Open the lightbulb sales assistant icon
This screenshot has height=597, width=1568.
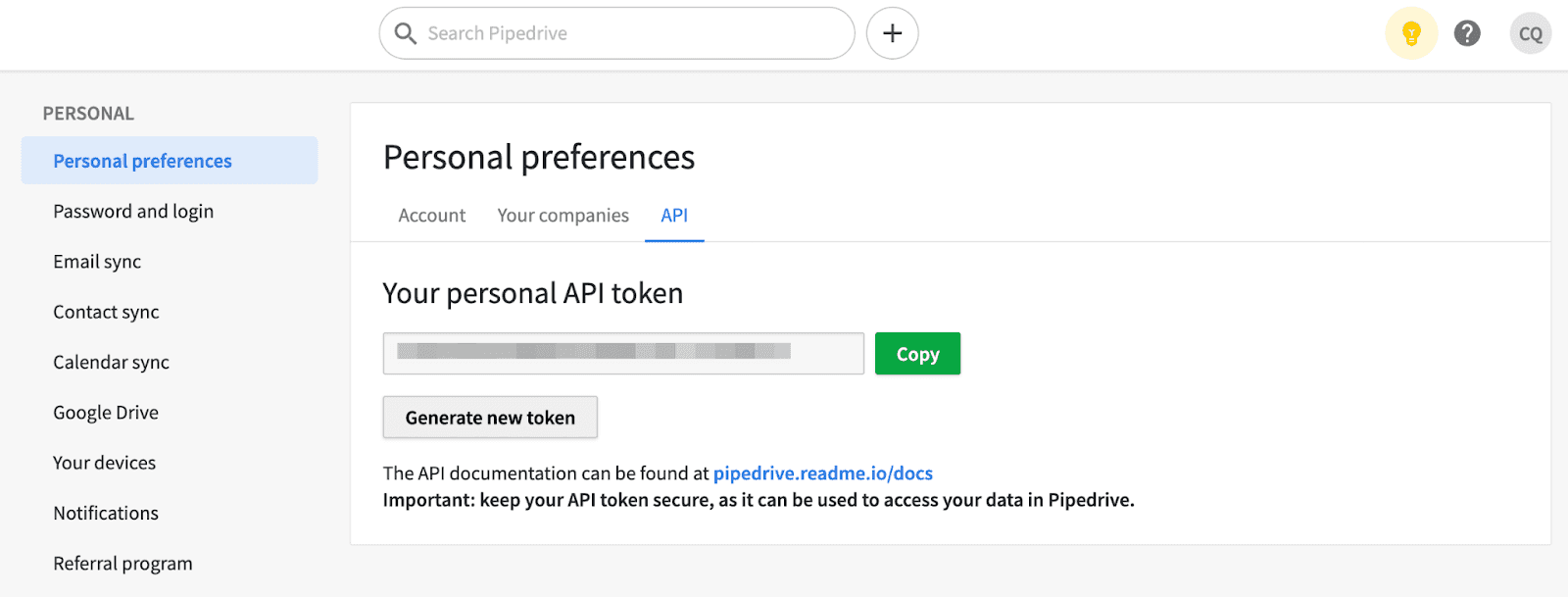pyautogui.click(x=1411, y=33)
